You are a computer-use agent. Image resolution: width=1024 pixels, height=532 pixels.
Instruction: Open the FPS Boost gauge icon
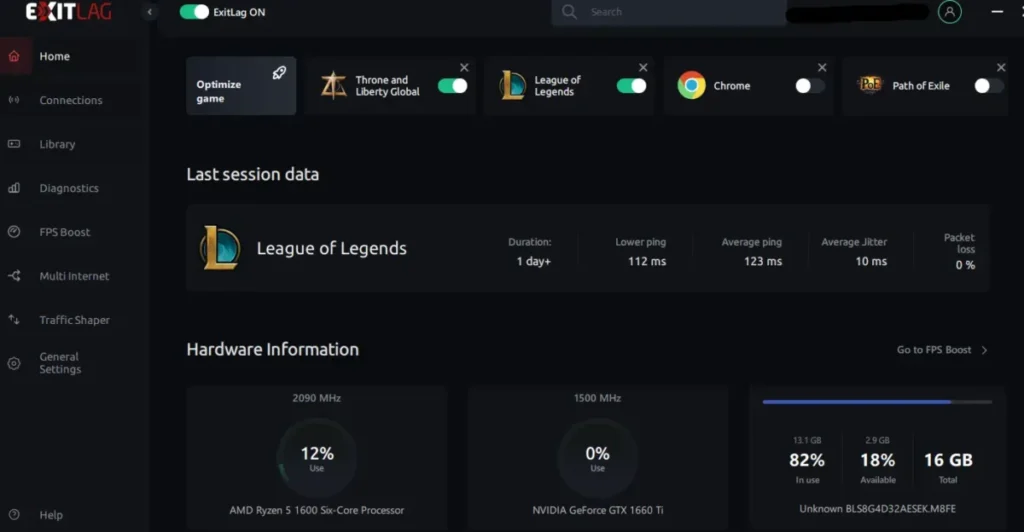(14, 232)
